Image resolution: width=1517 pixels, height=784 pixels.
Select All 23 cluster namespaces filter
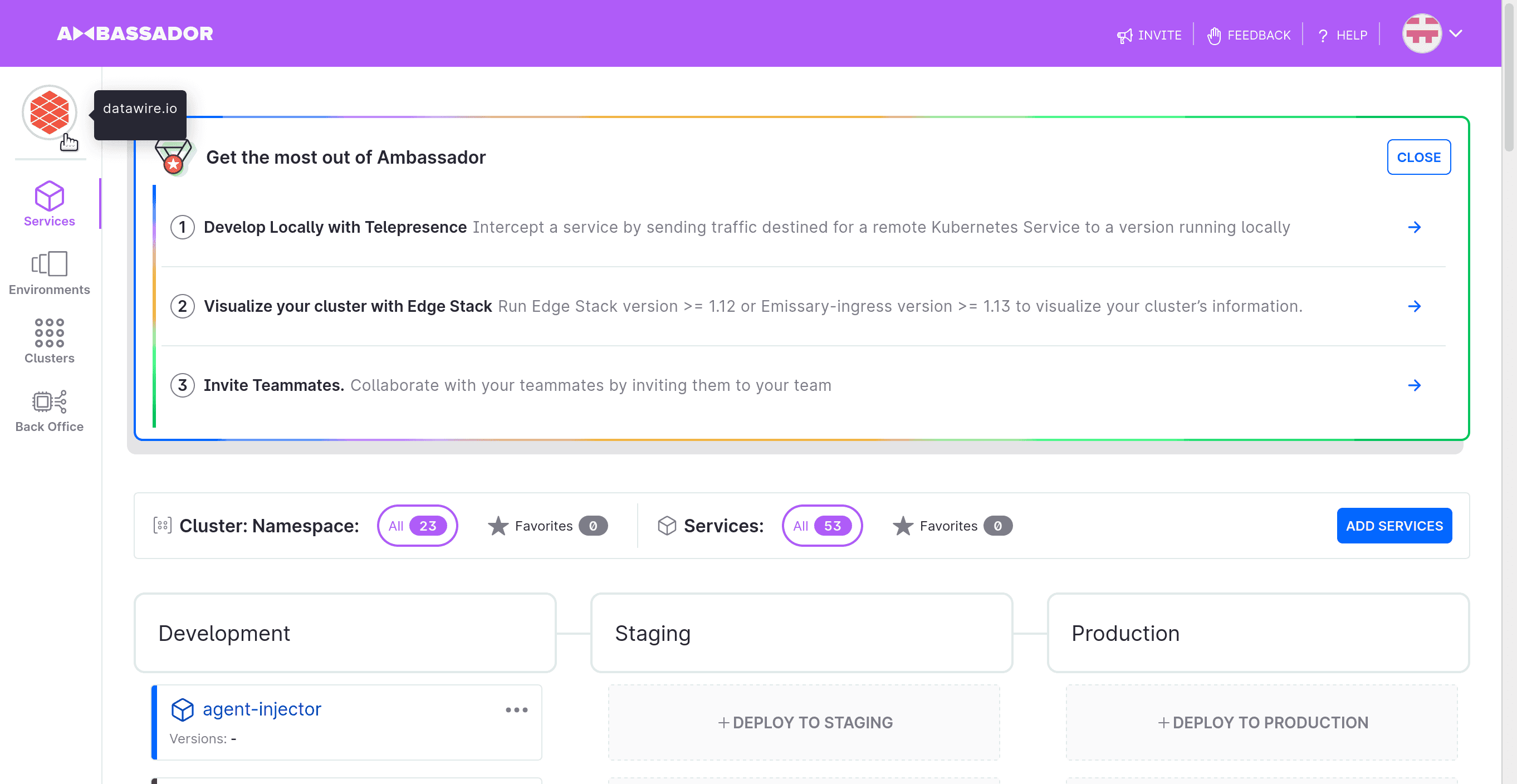(x=417, y=526)
